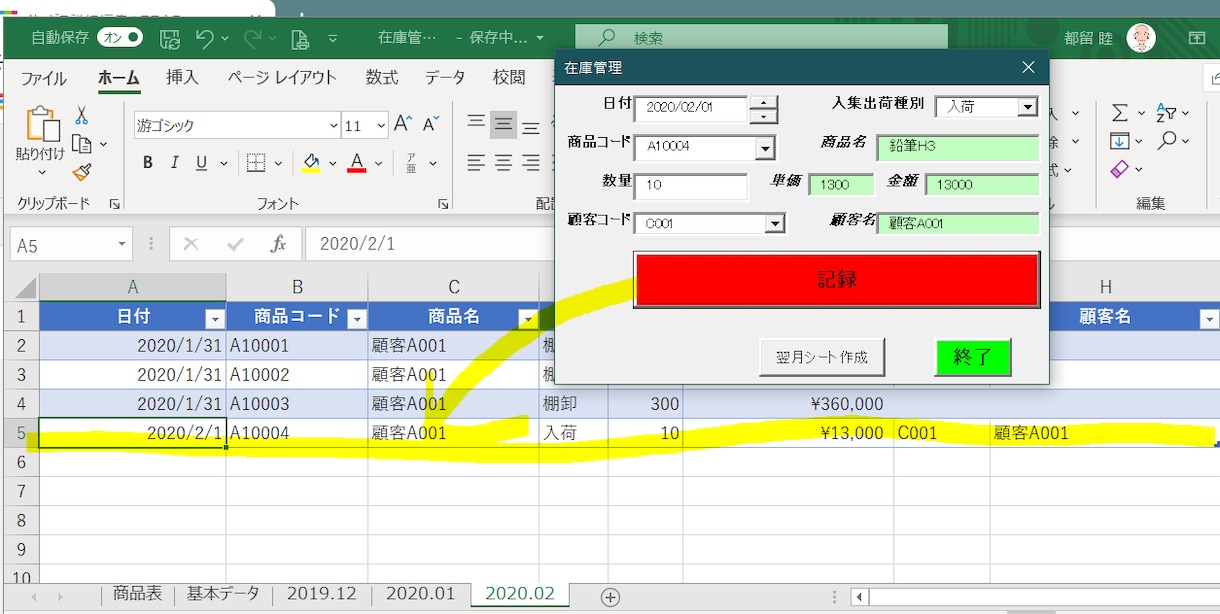Screen dimensions: 1220x614
Task: Apply top vertical alignment
Action: (x=477, y=124)
